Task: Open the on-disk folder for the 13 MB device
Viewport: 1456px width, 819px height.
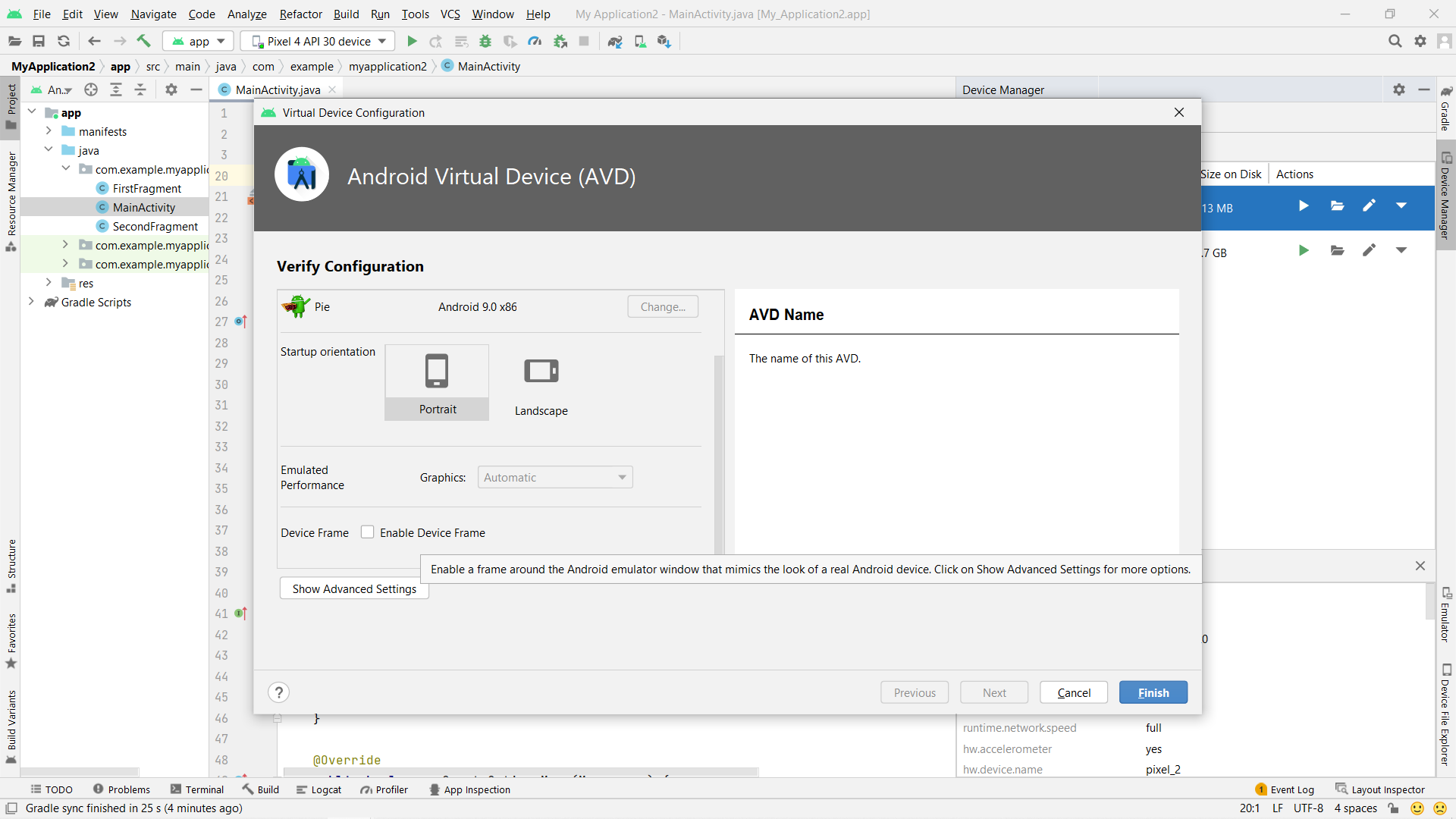Action: pos(1338,206)
